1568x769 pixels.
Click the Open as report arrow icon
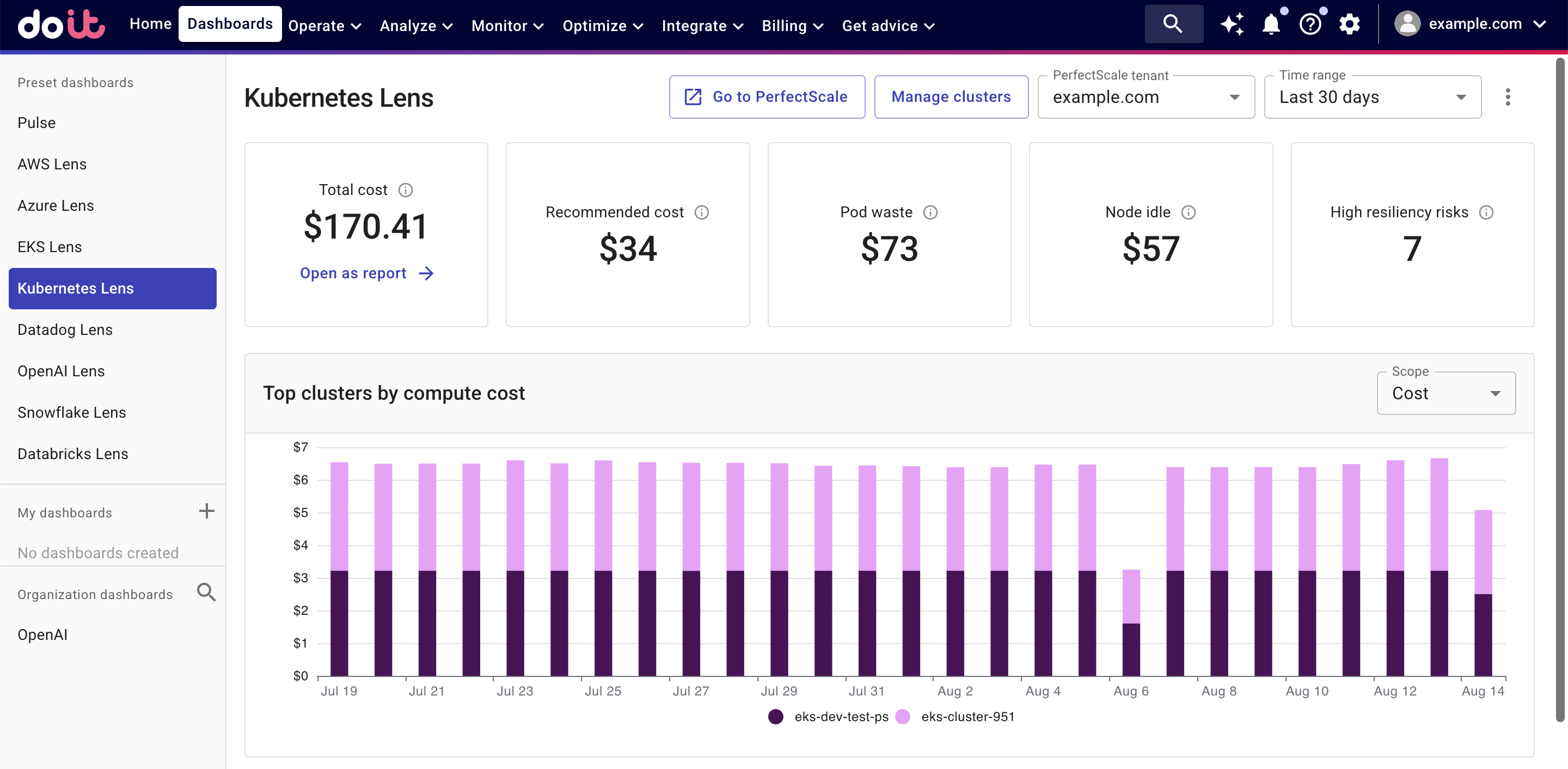click(427, 273)
